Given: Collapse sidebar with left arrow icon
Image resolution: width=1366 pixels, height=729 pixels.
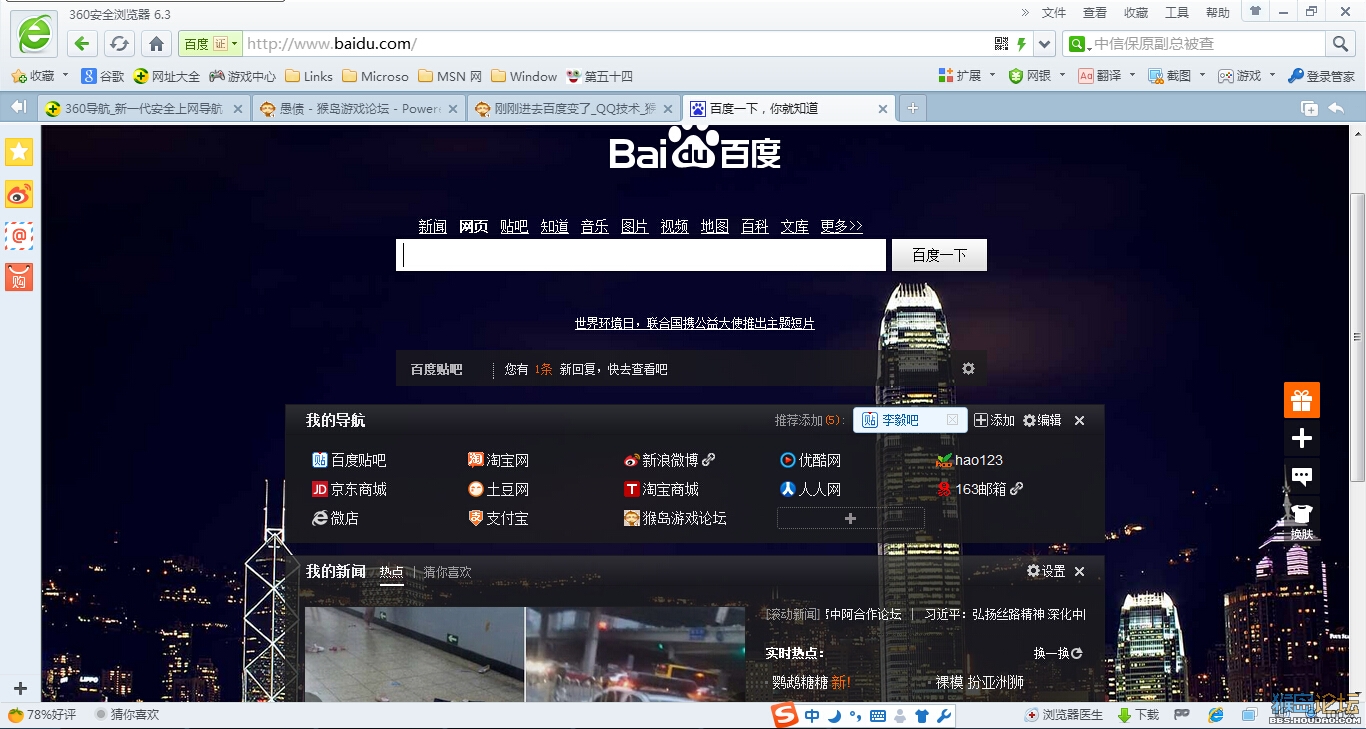Looking at the screenshot, I should [x=18, y=107].
